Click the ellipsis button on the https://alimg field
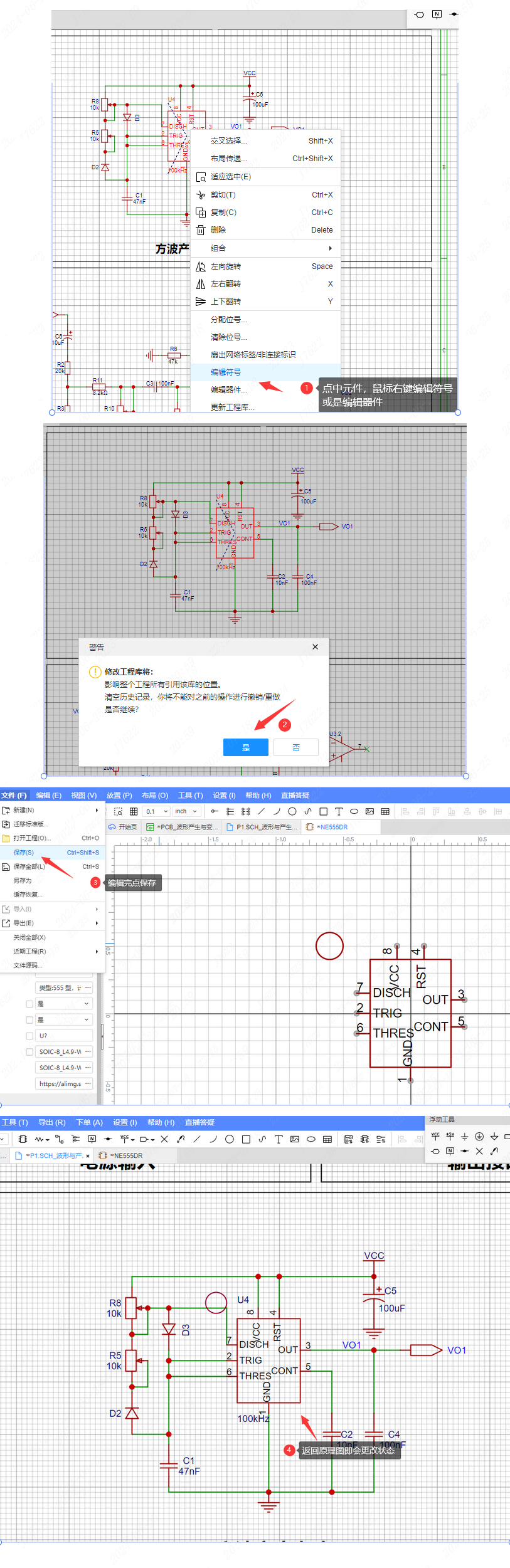Viewport: 510px width, 1568px height. (88, 1083)
